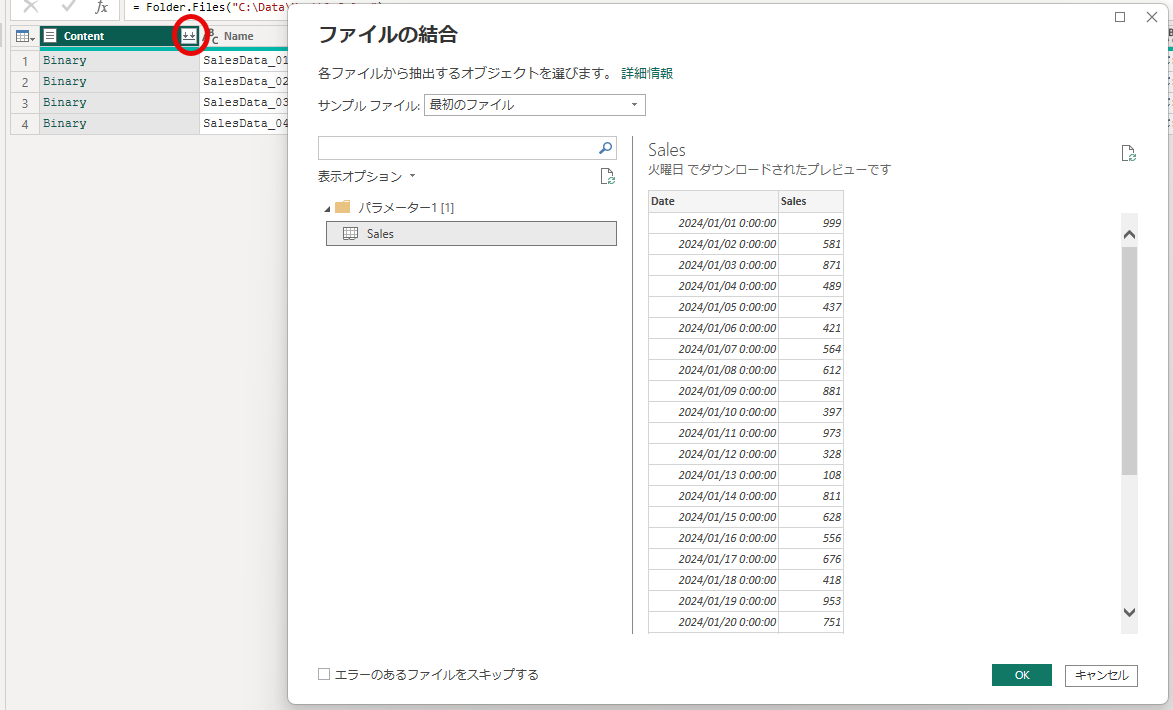Click the preview refresh icon at top right
The image size is (1173, 710).
click(x=1128, y=153)
